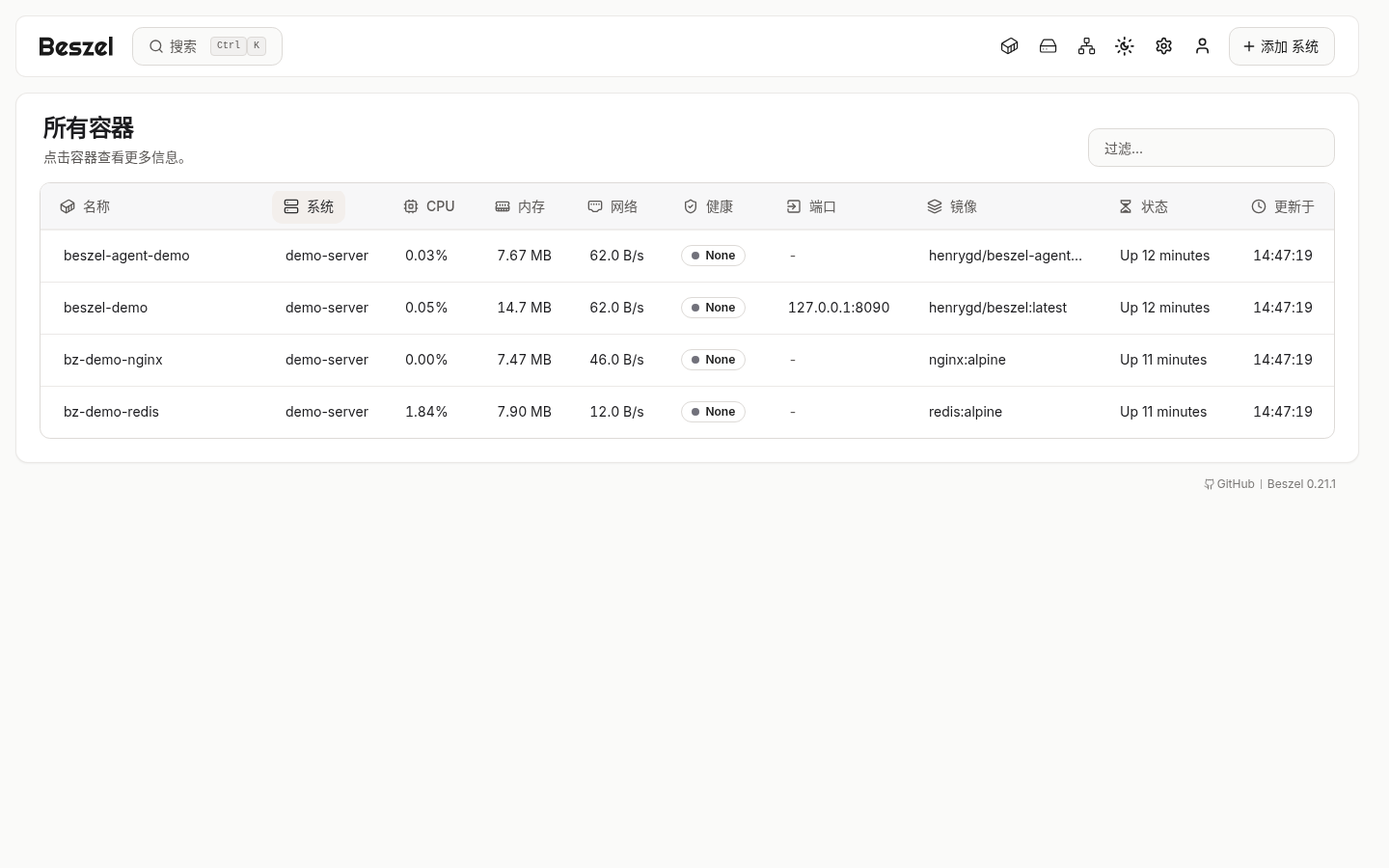
Task: Open the beszel-agent-demo container row
Action: 687,256
